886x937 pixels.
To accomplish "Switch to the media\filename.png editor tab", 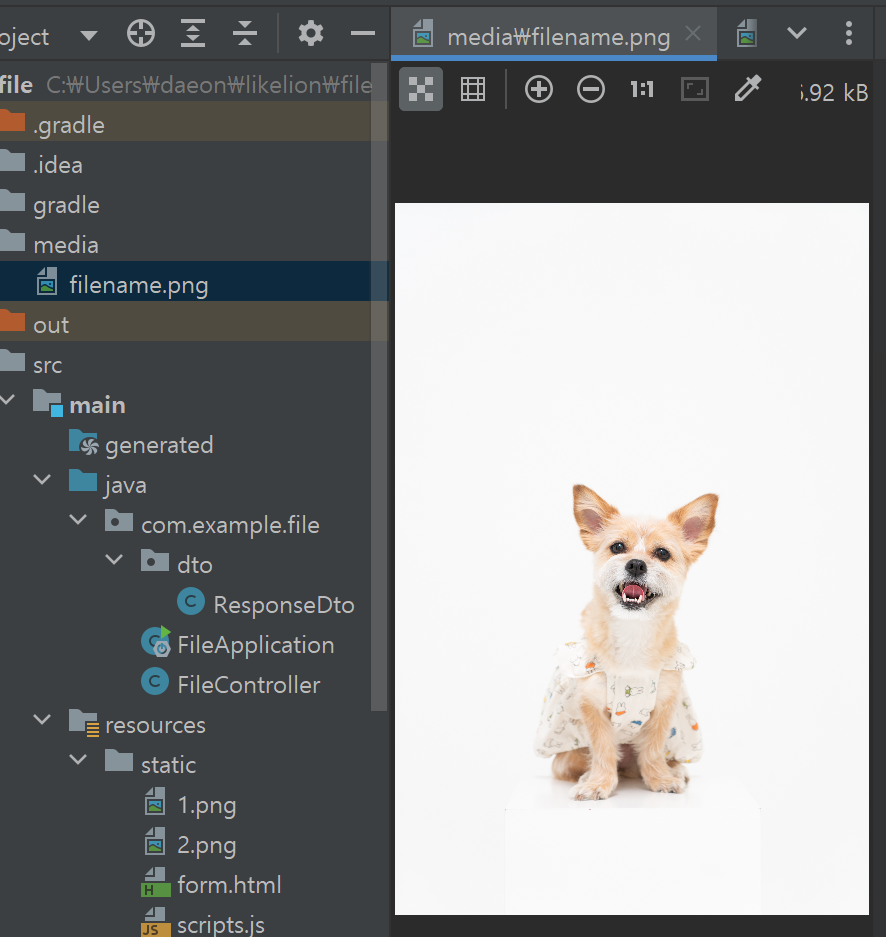I will tap(553, 36).
